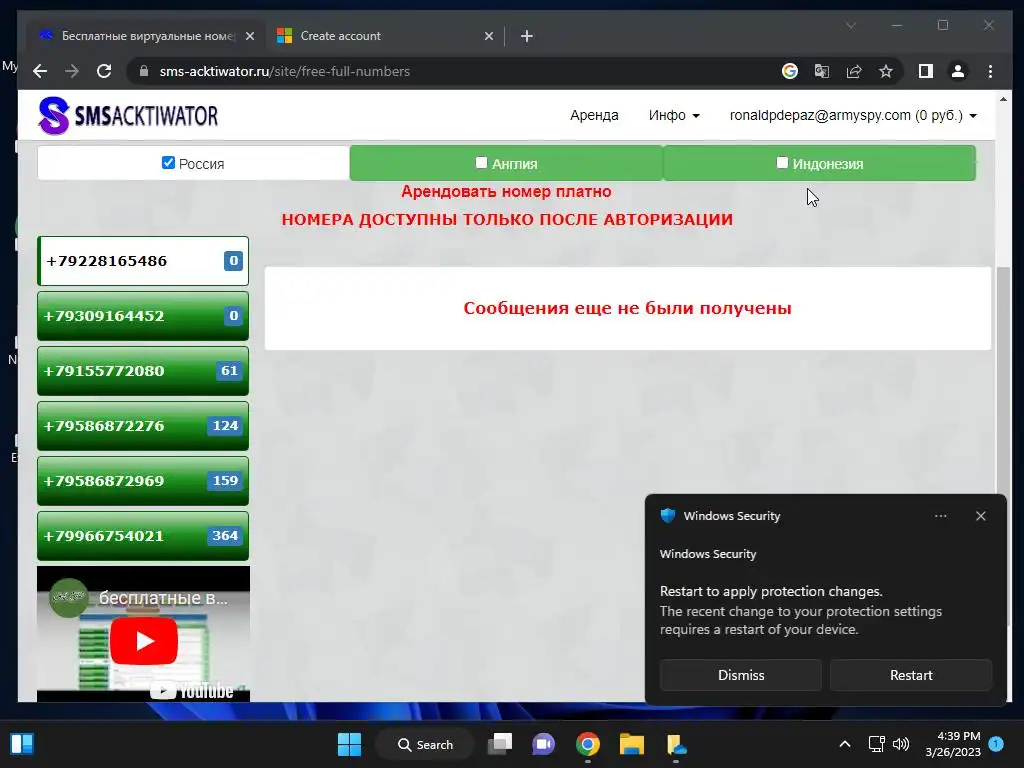Select number +79228165486
Image resolution: width=1024 pixels, height=768 pixels.
click(143, 261)
